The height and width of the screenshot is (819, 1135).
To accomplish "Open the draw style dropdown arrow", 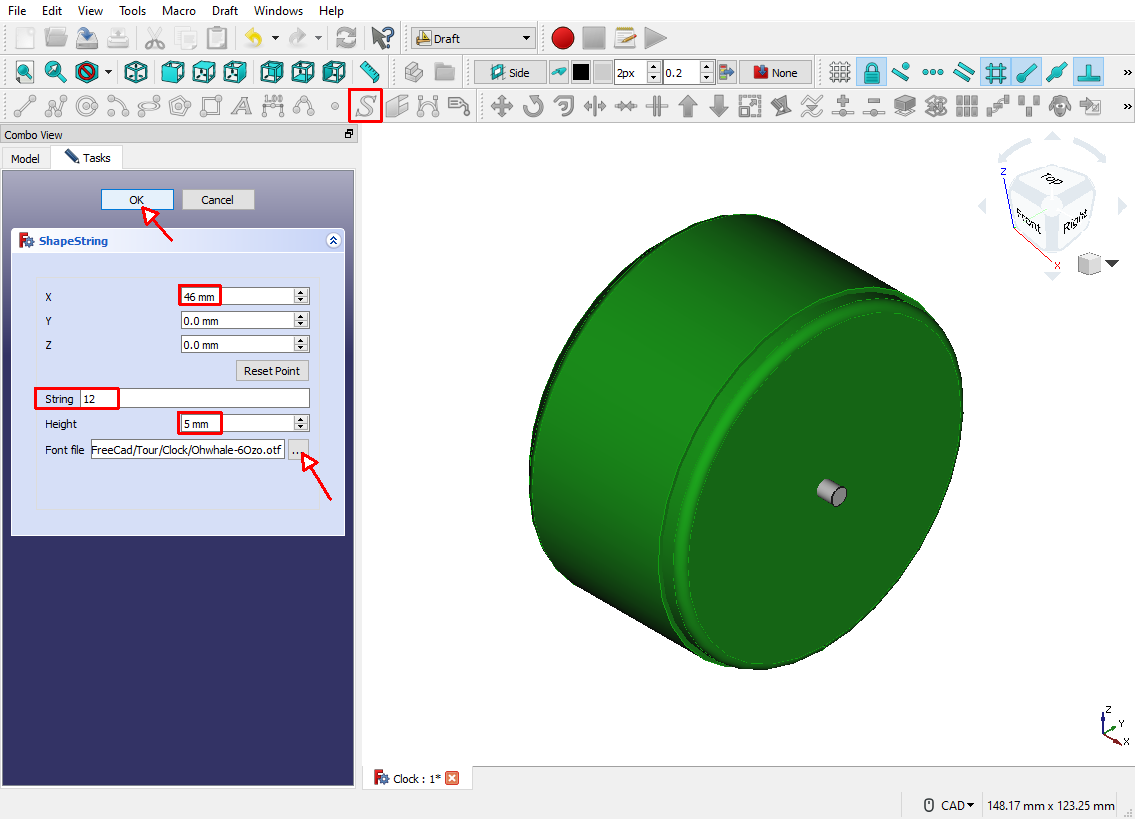I will tap(109, 72).
